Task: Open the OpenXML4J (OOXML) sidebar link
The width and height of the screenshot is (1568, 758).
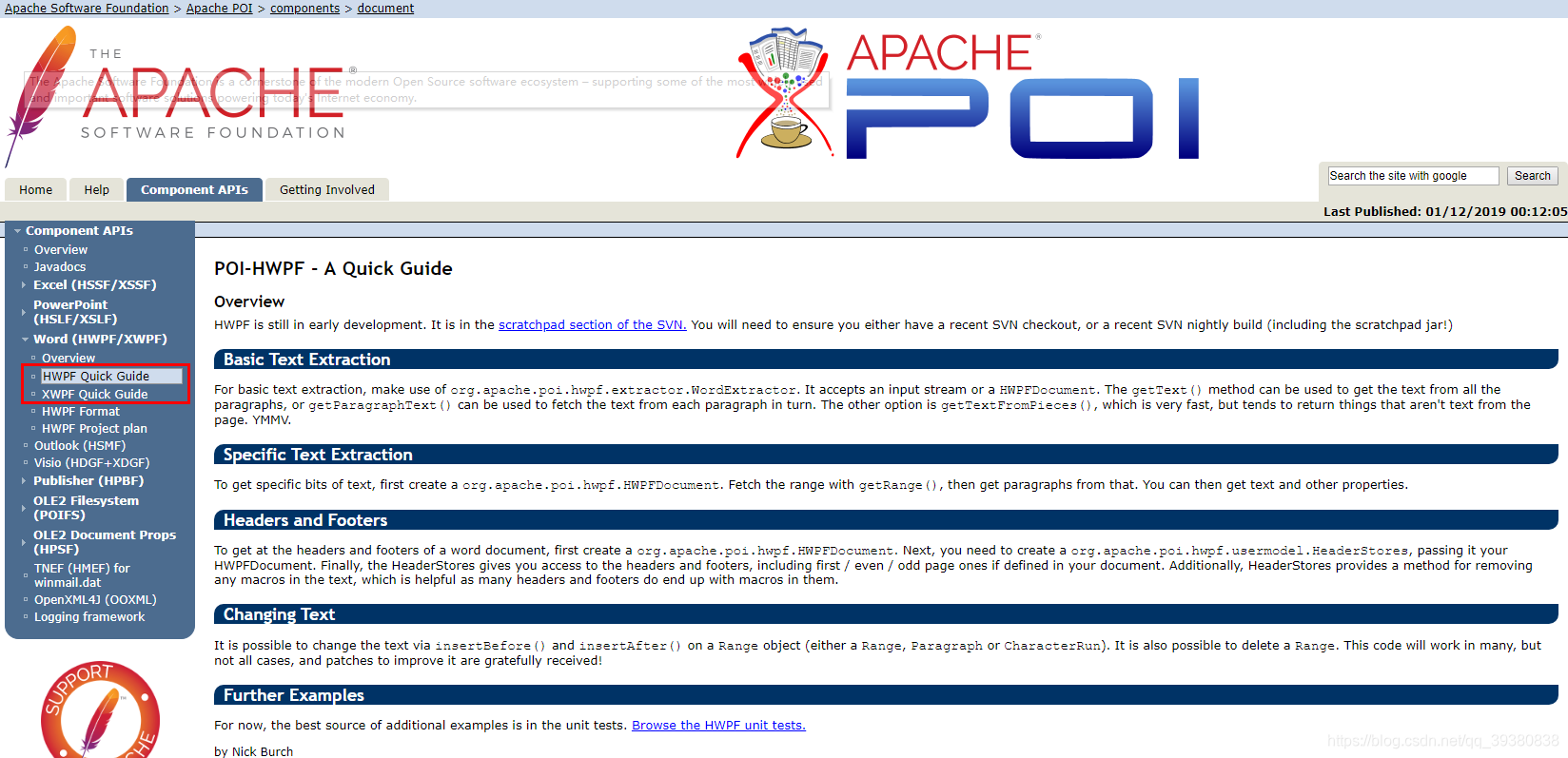Action: [95, 600]
